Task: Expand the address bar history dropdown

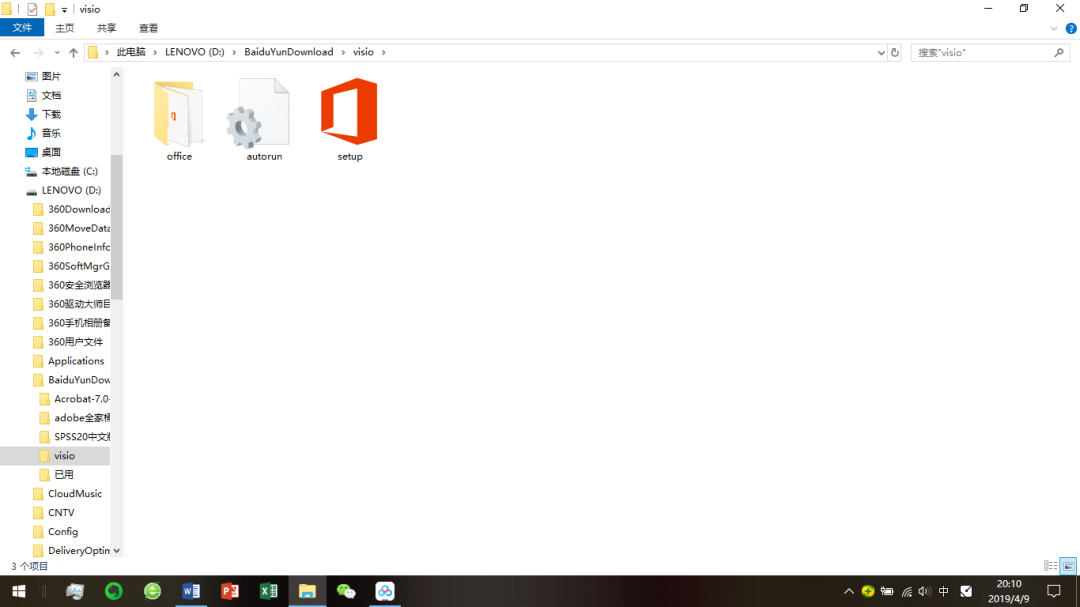Action: 881,52
